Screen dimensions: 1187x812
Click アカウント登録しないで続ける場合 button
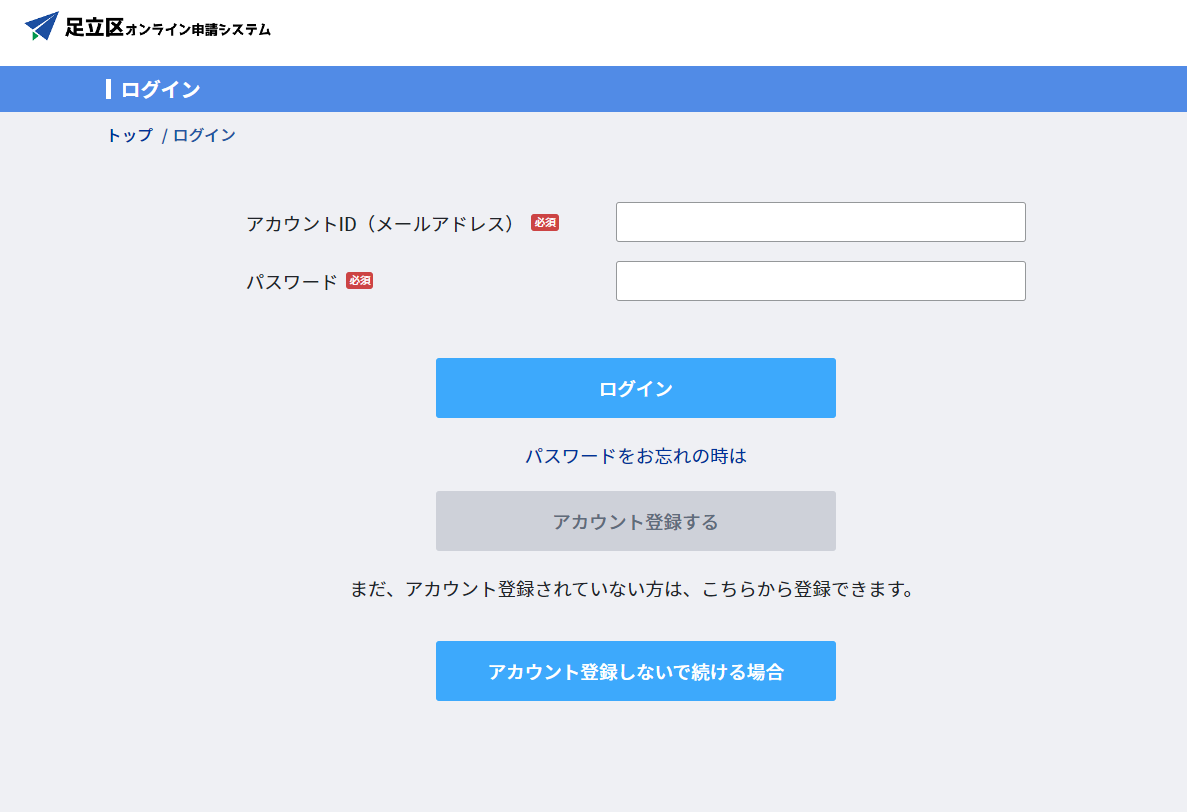pyautogui.click(x=636, y=671)
